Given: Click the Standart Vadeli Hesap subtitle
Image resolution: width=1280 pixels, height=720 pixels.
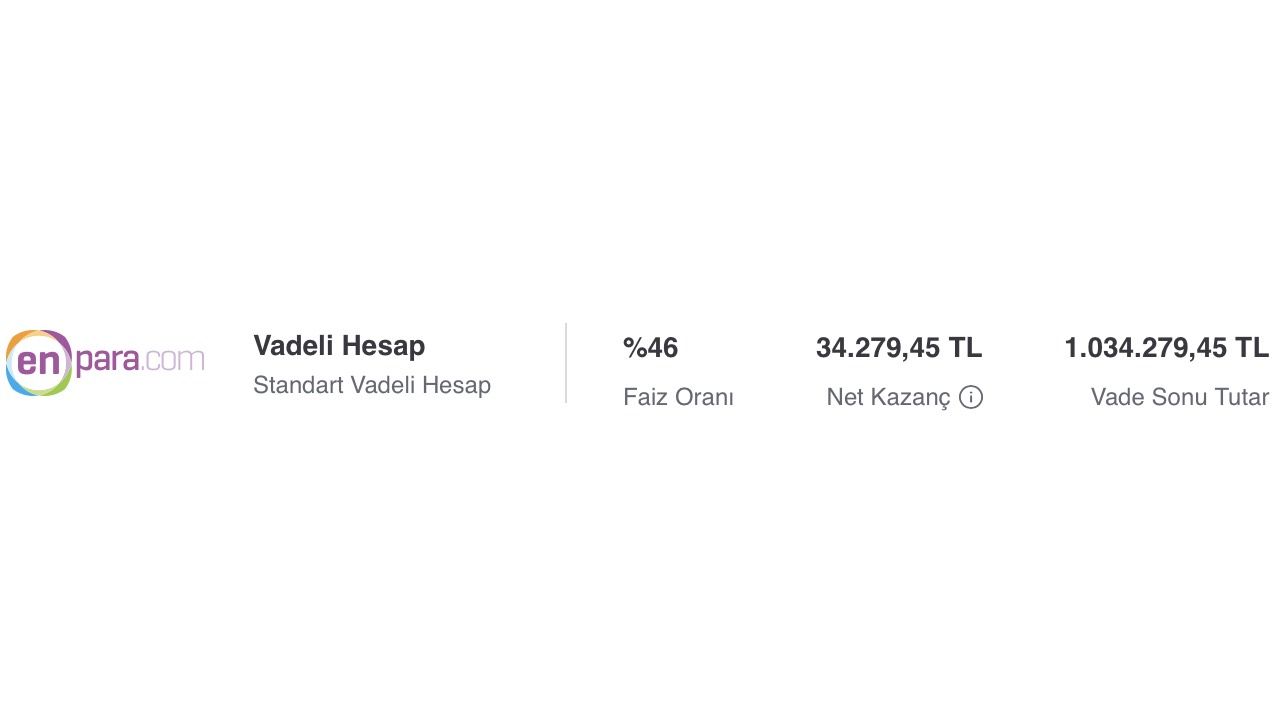Looking at the screenshot, I should (x=372, y=385).
